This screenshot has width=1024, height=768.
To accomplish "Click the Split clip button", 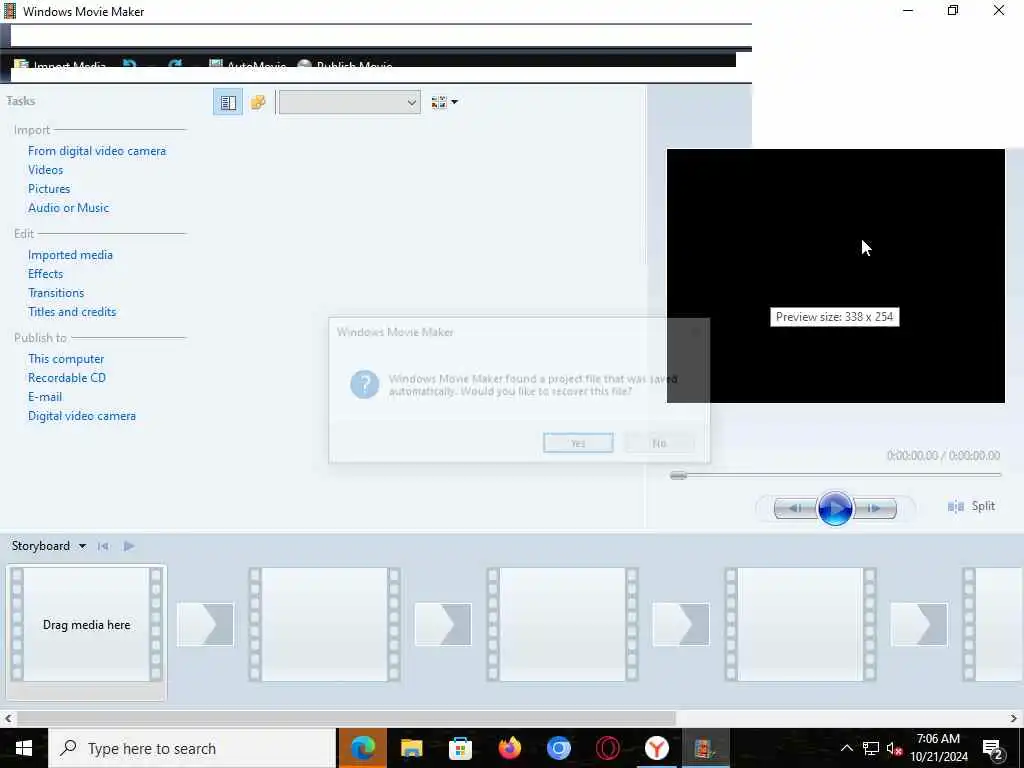I will click(x=971, y=506).
